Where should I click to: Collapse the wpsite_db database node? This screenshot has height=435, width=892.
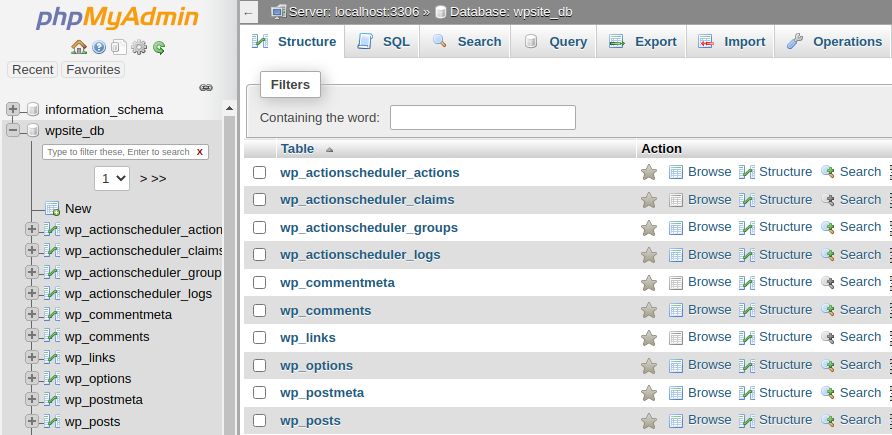click(13, 131)
